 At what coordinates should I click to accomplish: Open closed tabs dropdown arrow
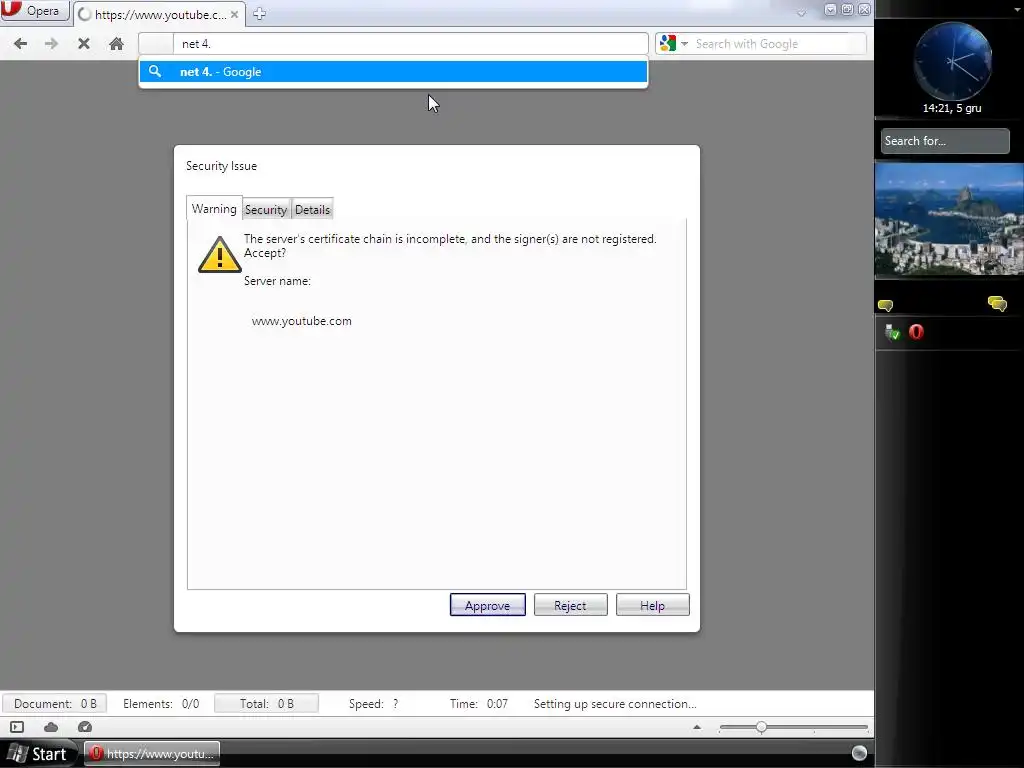(801, 12)
